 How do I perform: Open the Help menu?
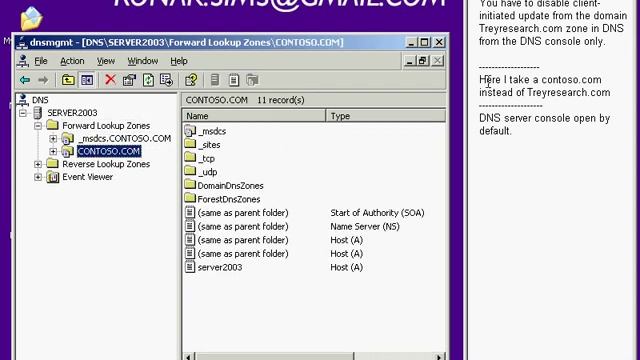179,61
